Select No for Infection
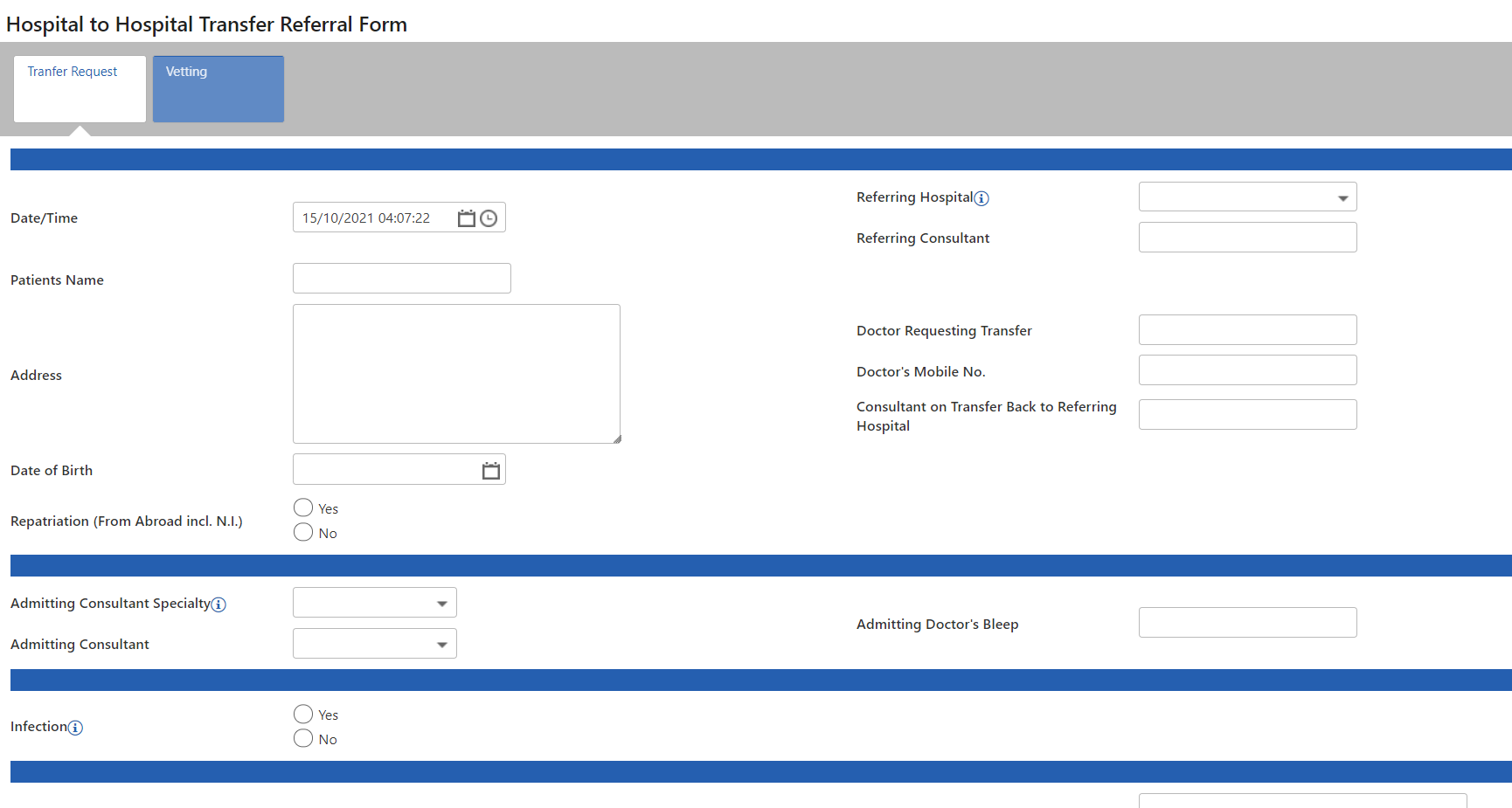This screenshot has height=808, width=1512. (x=302, y=738)
